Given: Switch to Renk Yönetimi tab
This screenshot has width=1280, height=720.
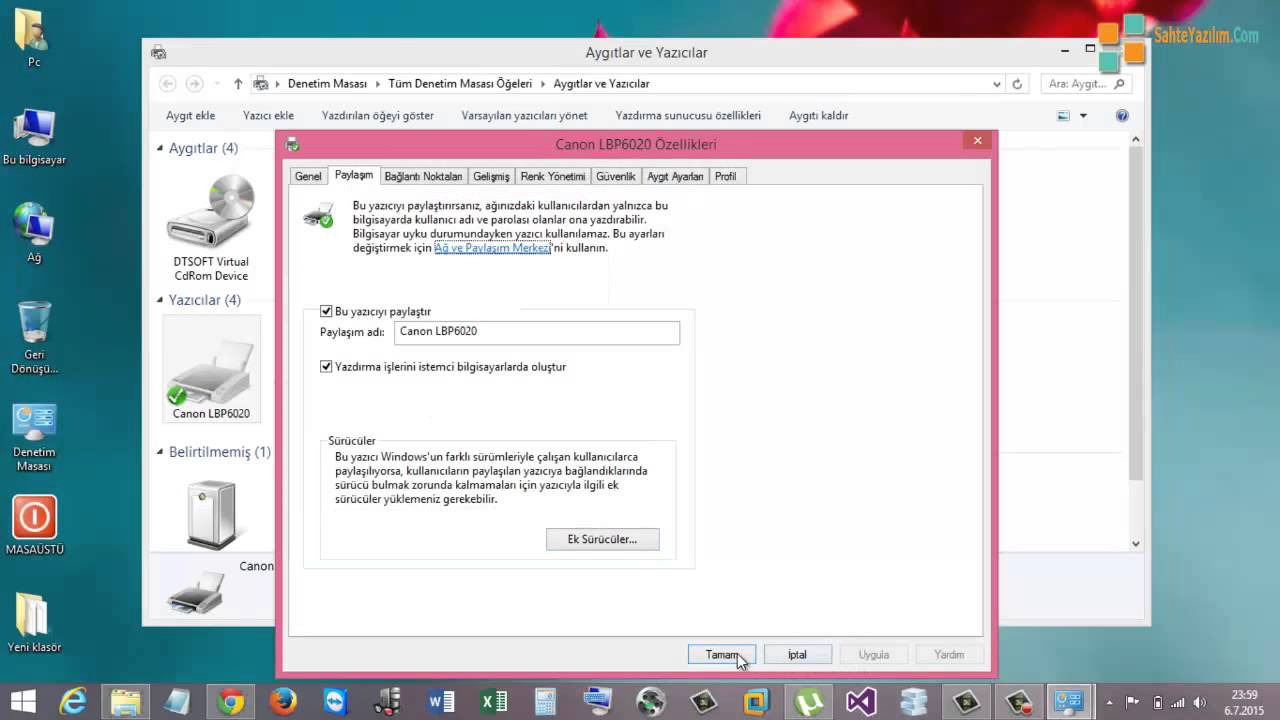Looking at the screenshot, I should click(x=553, y=176).
